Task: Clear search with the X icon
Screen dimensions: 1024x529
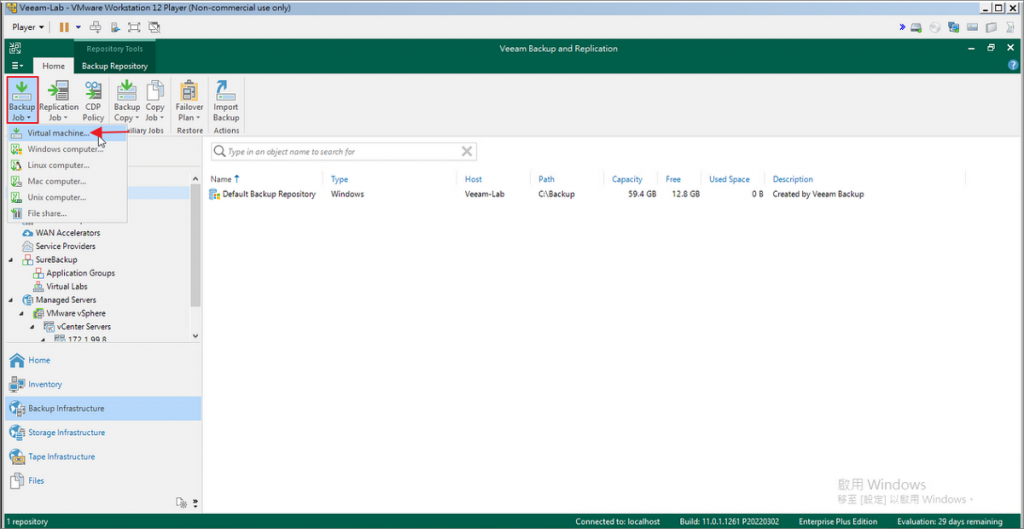Action: (467, 152)
